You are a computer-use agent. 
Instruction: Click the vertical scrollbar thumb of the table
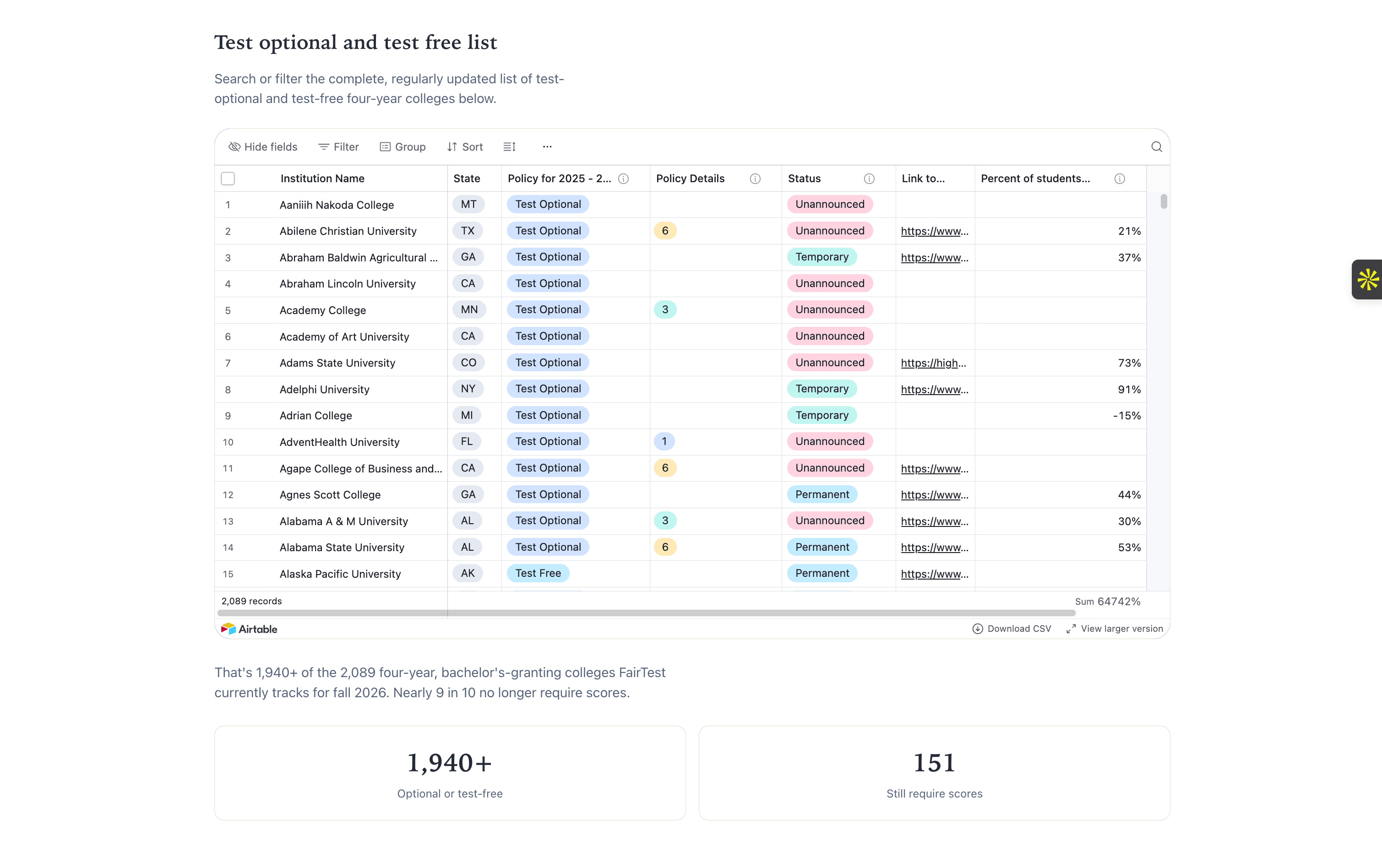1163,201
